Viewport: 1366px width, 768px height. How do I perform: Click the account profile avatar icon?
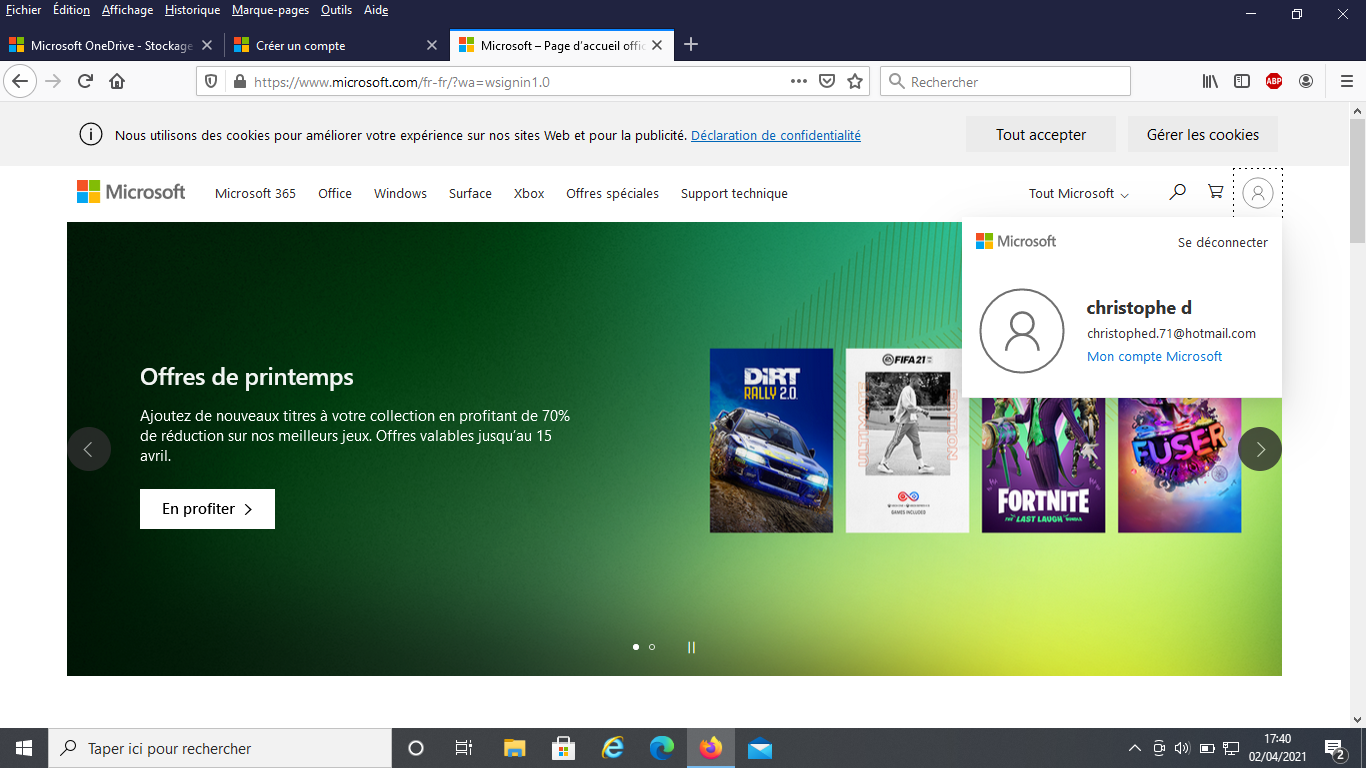point(1257,193)
